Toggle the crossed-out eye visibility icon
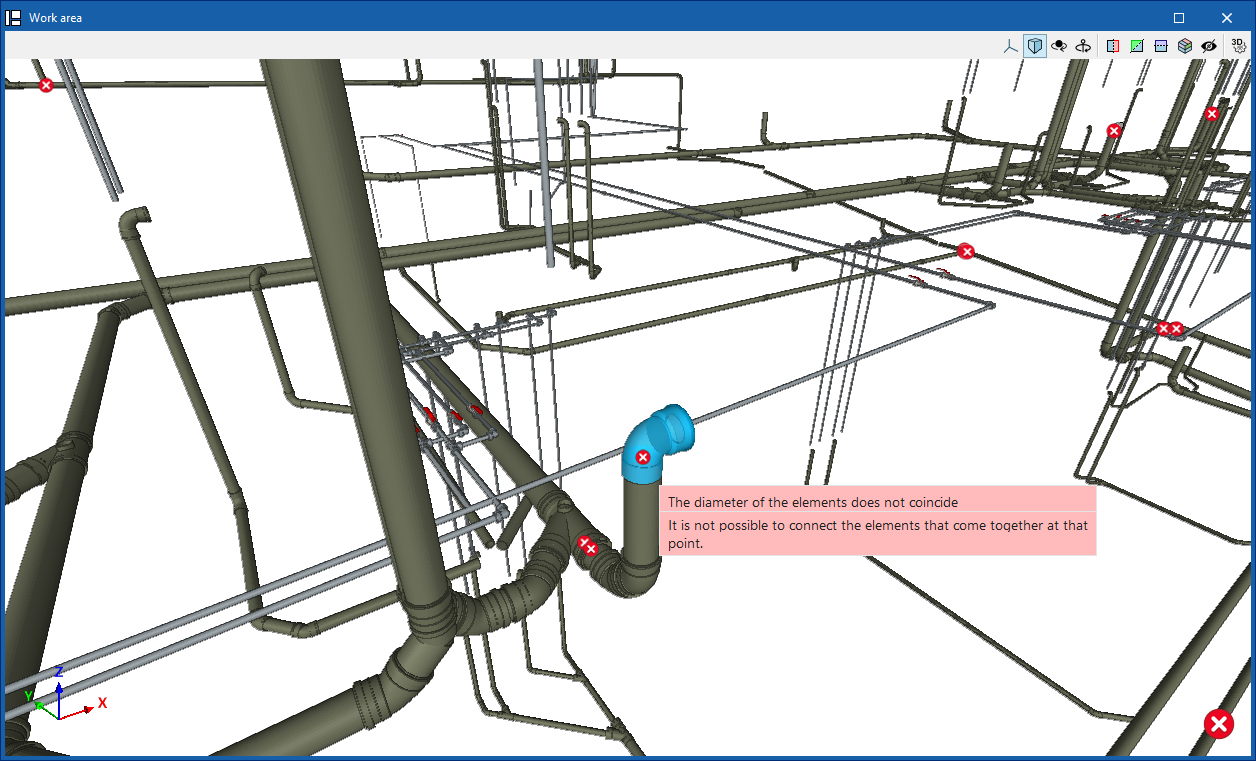The width and height of the screenshot is (1256, 761). (1209, 46)
